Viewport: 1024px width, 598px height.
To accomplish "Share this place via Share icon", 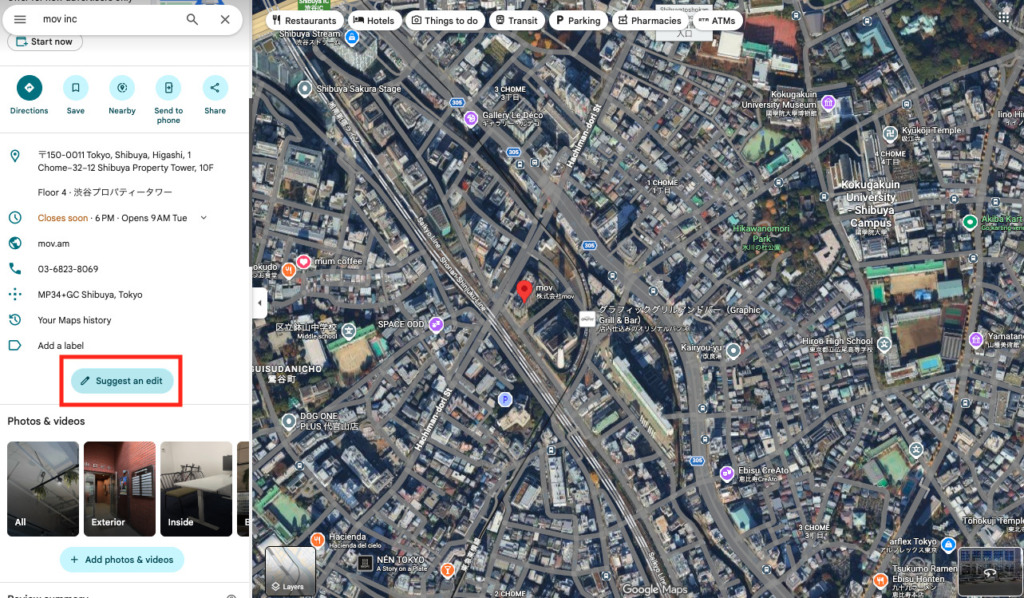I will click(215, 88).
